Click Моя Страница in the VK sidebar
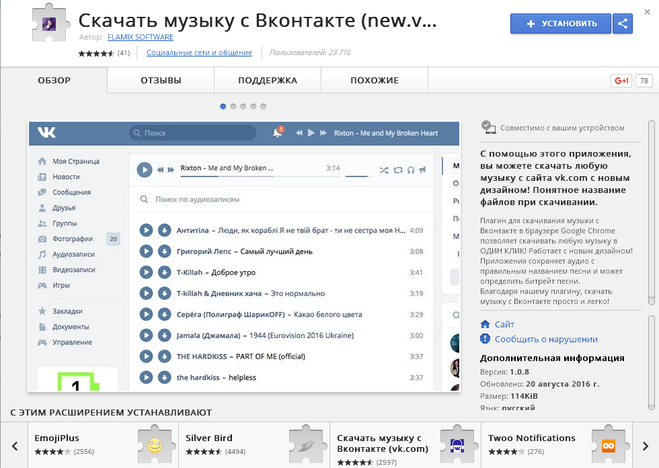Image resolution: width=659 pixels, height=468 pixels. (69, 161)
